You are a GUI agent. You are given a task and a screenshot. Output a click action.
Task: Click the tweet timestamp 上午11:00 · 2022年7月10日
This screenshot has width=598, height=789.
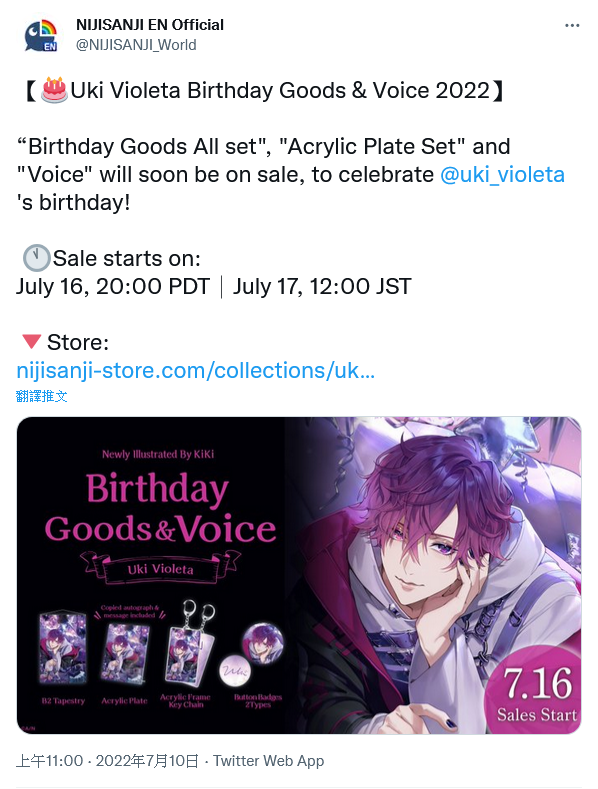107,761
